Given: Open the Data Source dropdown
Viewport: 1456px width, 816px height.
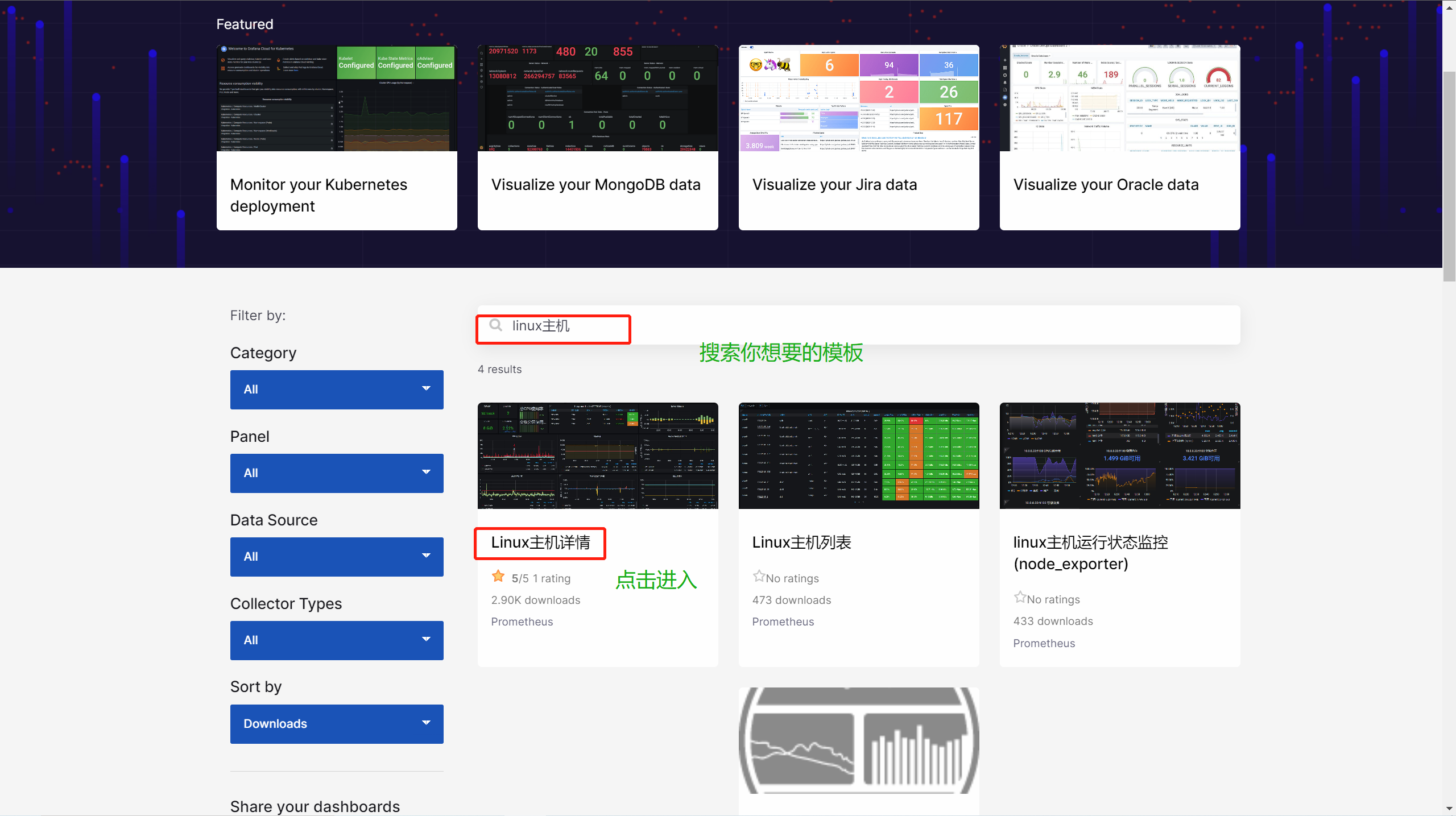Looking at the screenshot, I should [x=336, y=557].
